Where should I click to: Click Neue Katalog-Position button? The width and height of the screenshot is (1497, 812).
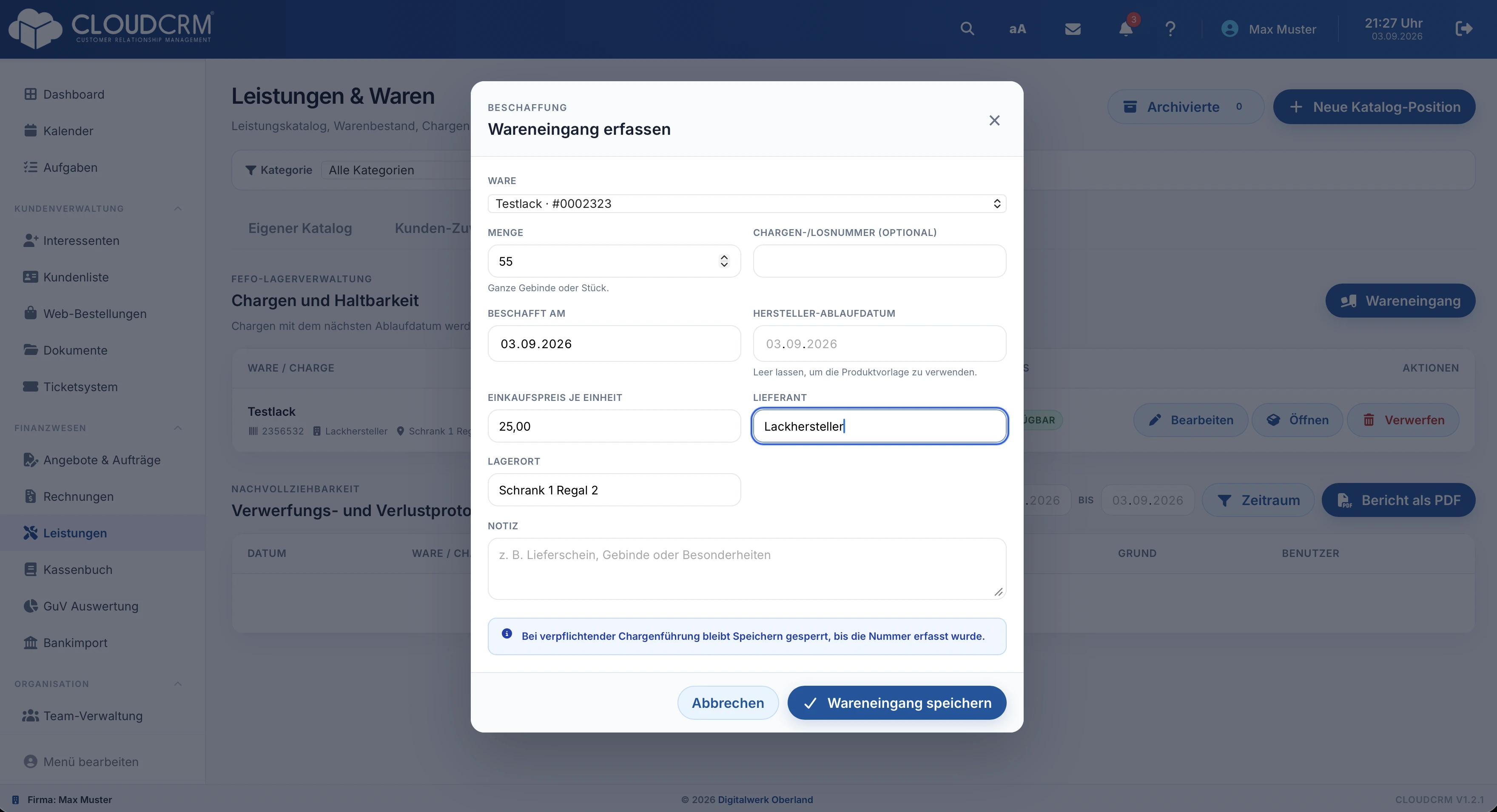1374,107
